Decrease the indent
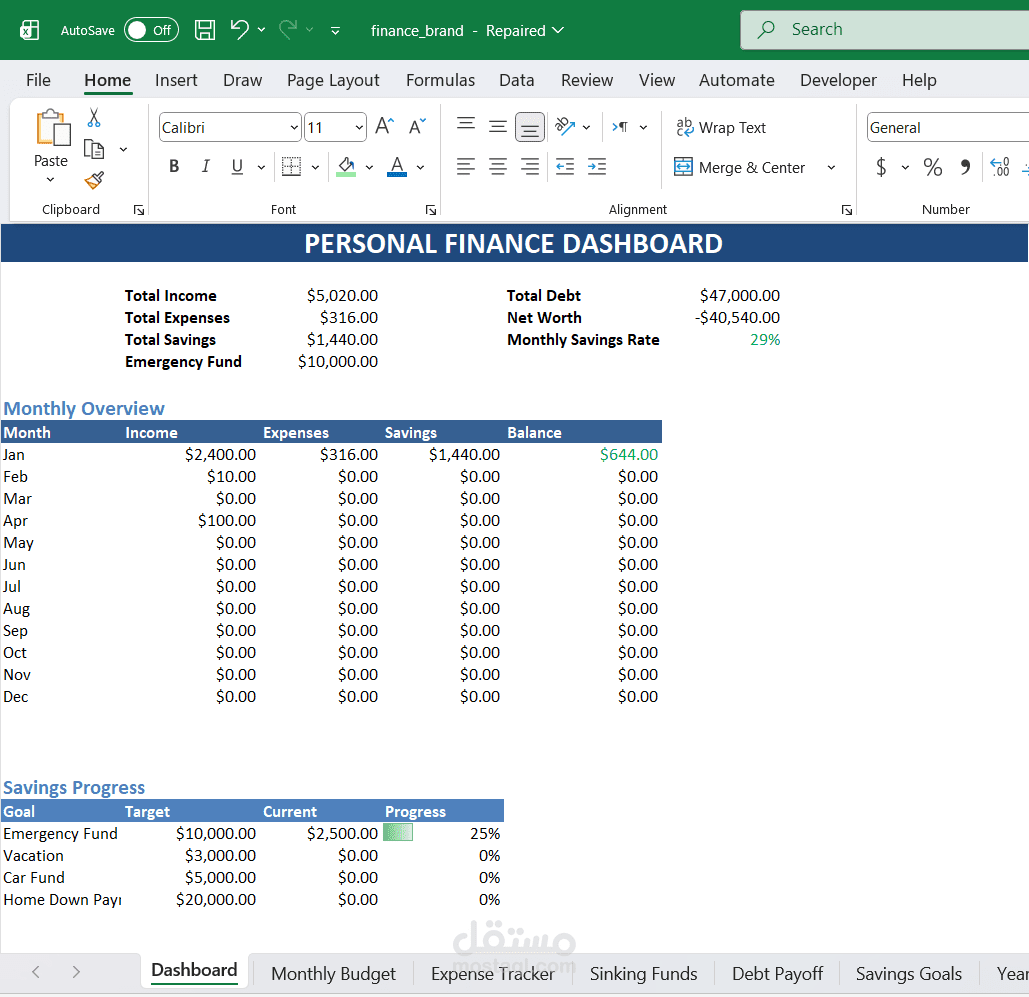 coord(564,167)
